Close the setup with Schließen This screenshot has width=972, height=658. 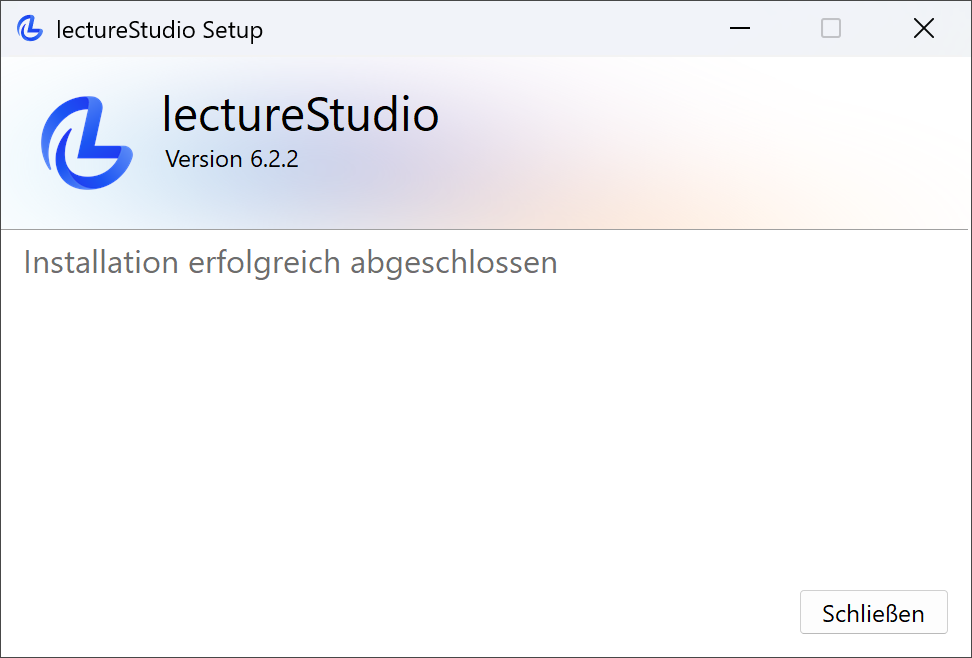873,612
